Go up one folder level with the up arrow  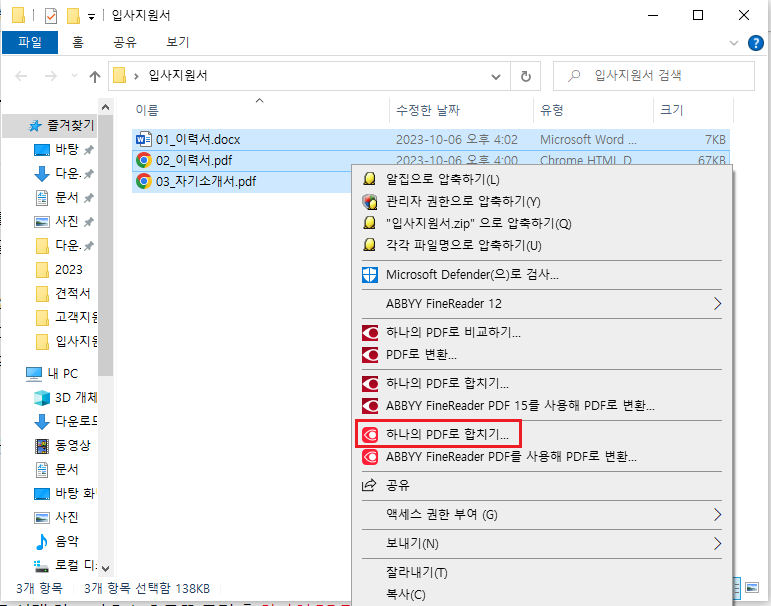click(x=94, y=76)
